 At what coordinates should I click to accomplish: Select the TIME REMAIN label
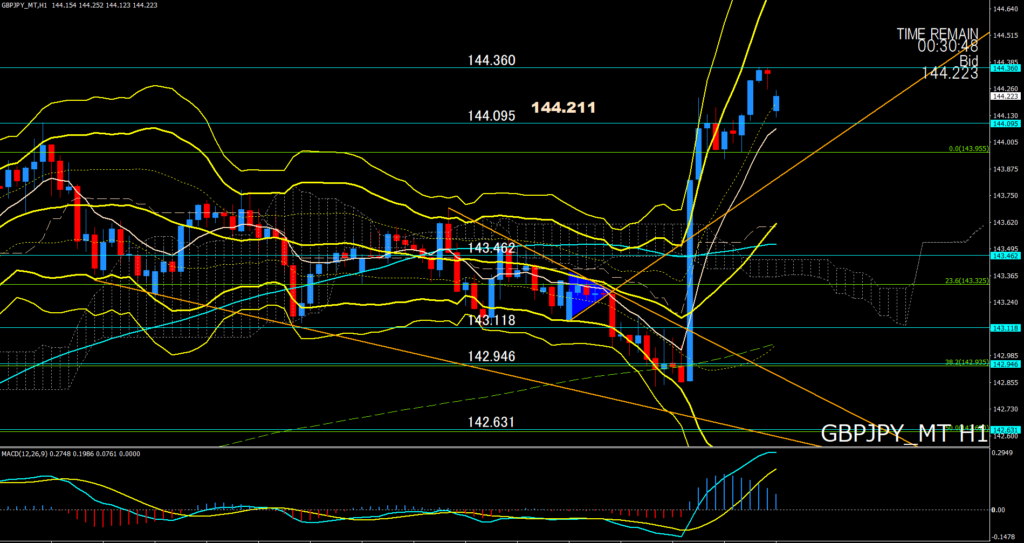click(937, 34)
